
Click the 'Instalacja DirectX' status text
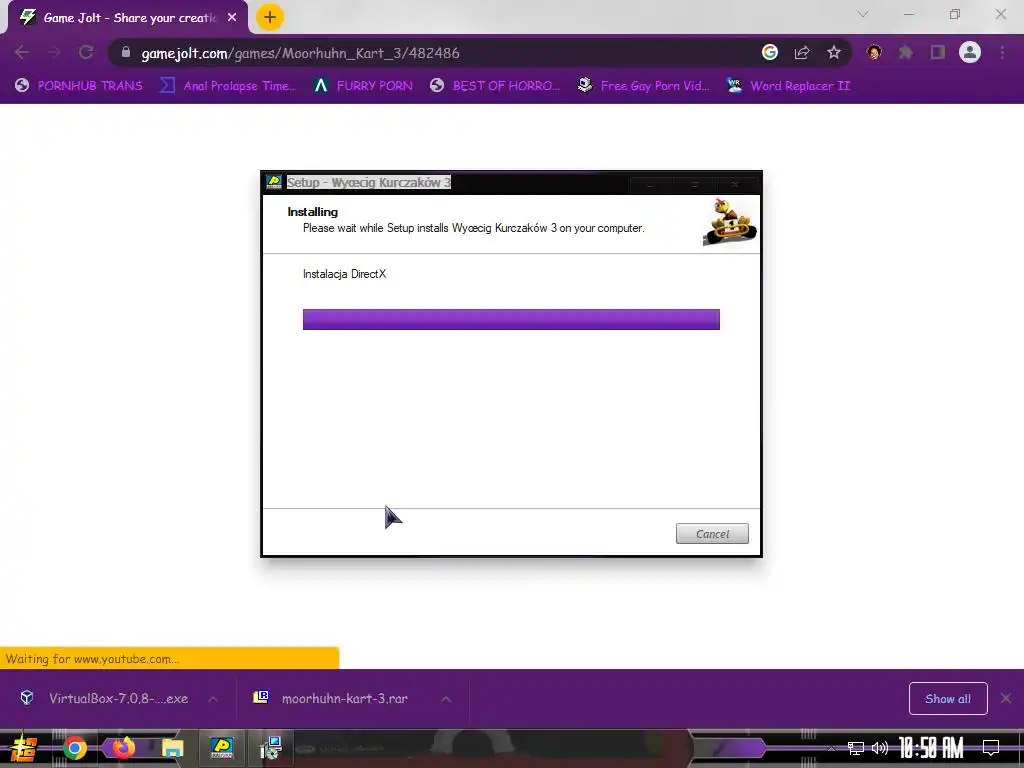tap(344, 274)
